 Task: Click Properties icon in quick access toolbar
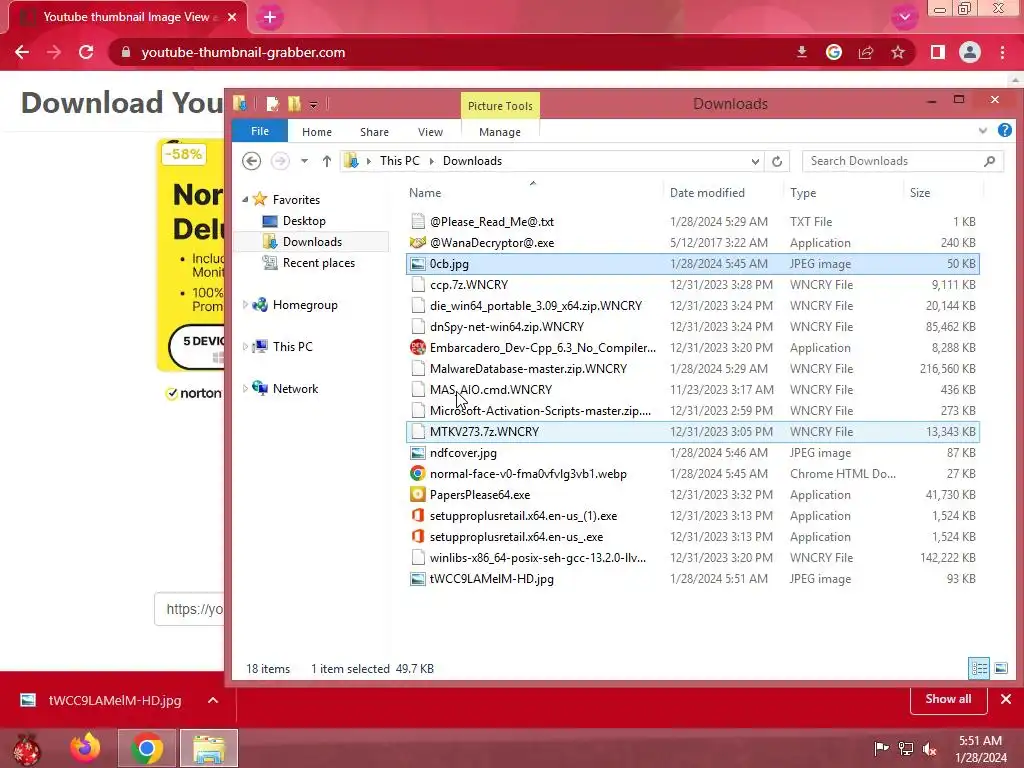pos(273,104)
